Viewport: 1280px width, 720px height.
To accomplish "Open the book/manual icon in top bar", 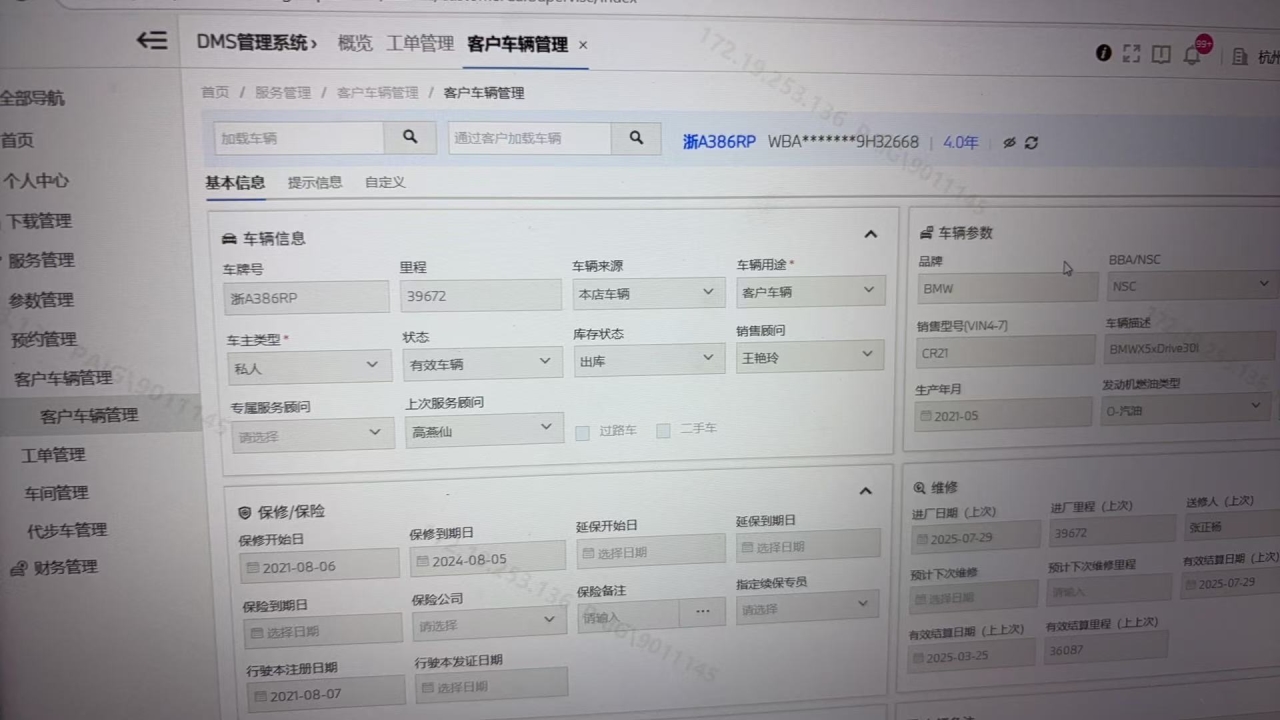I will [1161, 55].
